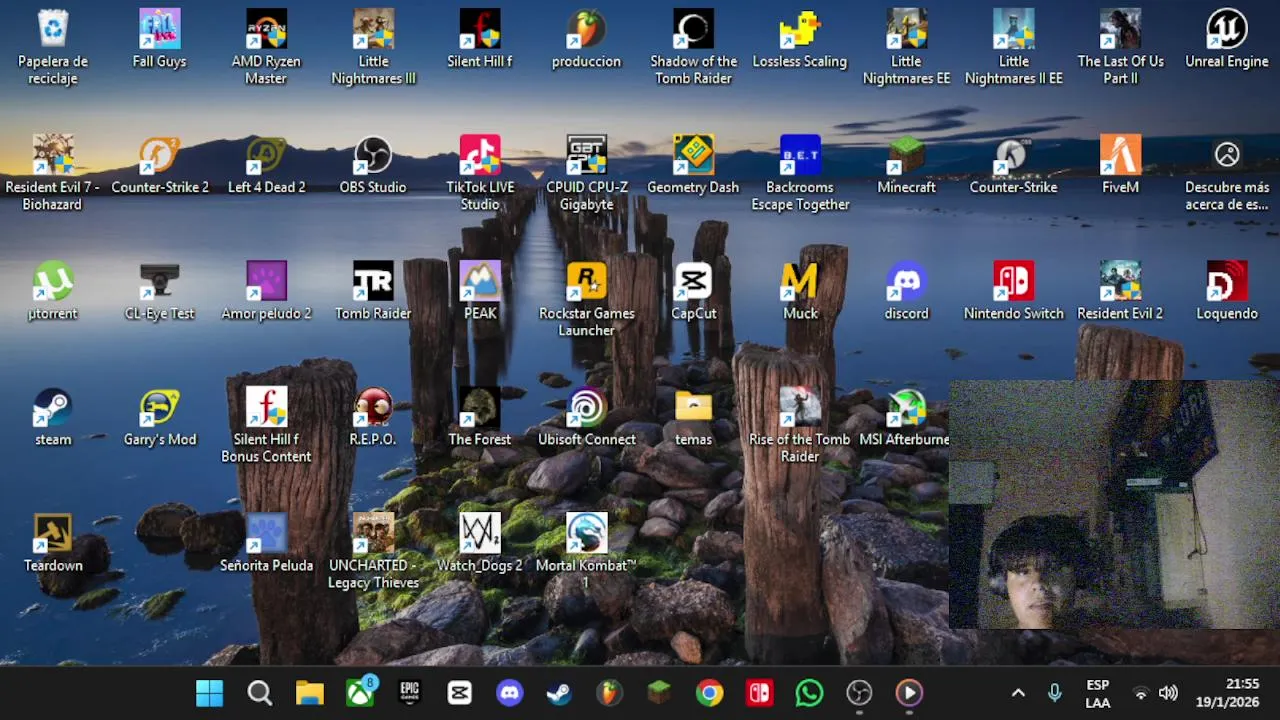Launch CapCut from the desktop
This screenshot has width=1280, height=720.
[x=693, y=291]
